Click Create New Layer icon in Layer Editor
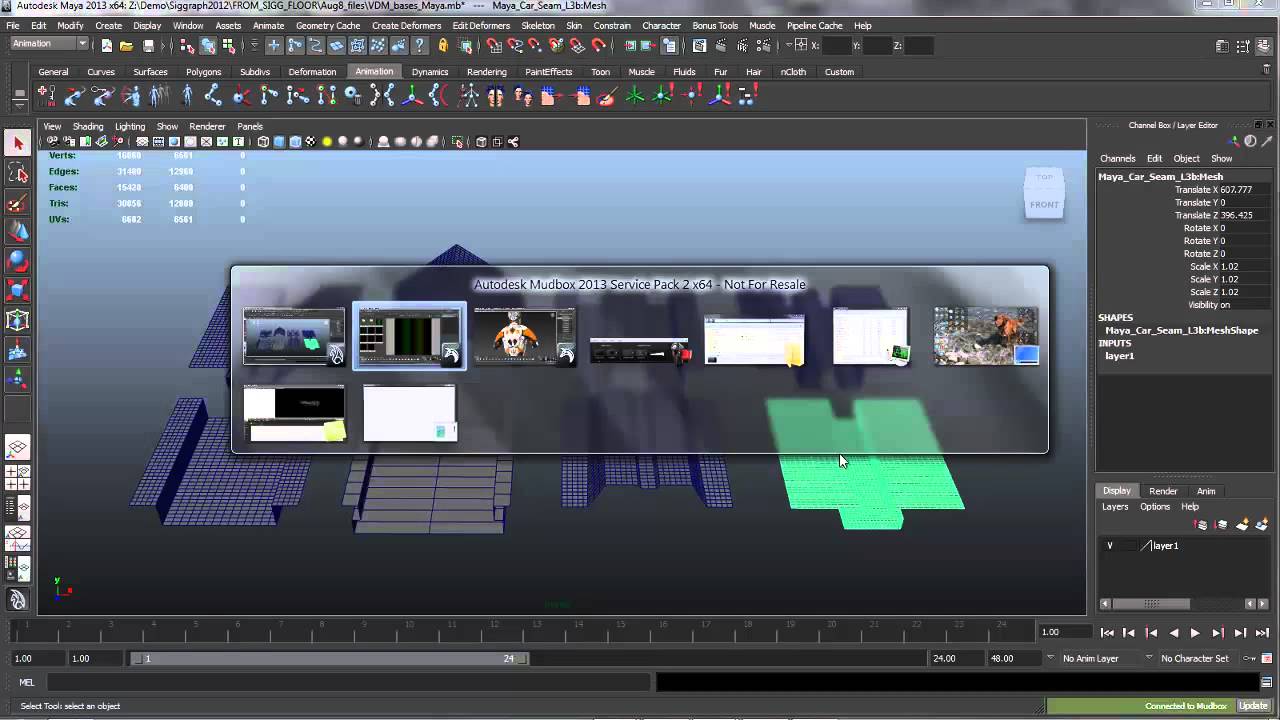Image resolution: width=1280 pixels, height=720 pixels. (1242, 524)
